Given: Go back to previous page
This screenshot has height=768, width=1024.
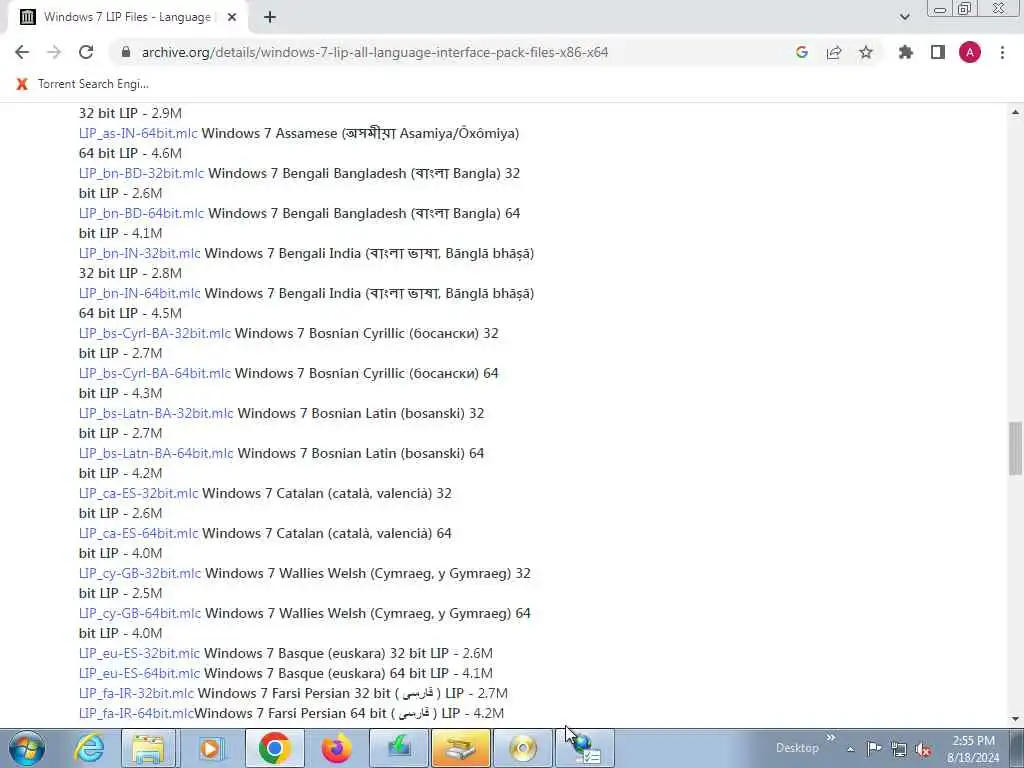Looking at the screenshot, I should [22, 52].
